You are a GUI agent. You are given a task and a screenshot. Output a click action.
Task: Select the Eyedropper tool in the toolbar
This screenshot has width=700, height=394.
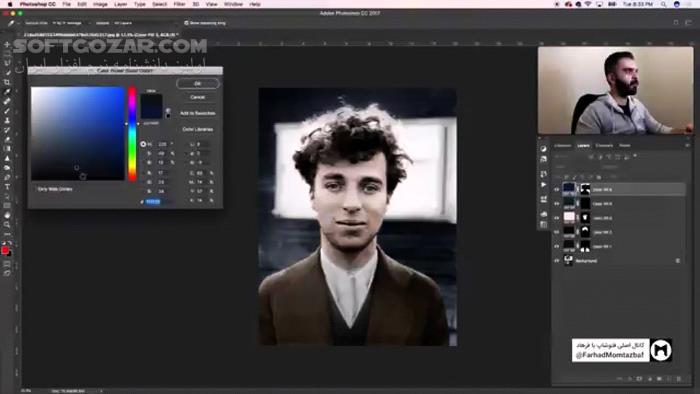click(7, 91)
